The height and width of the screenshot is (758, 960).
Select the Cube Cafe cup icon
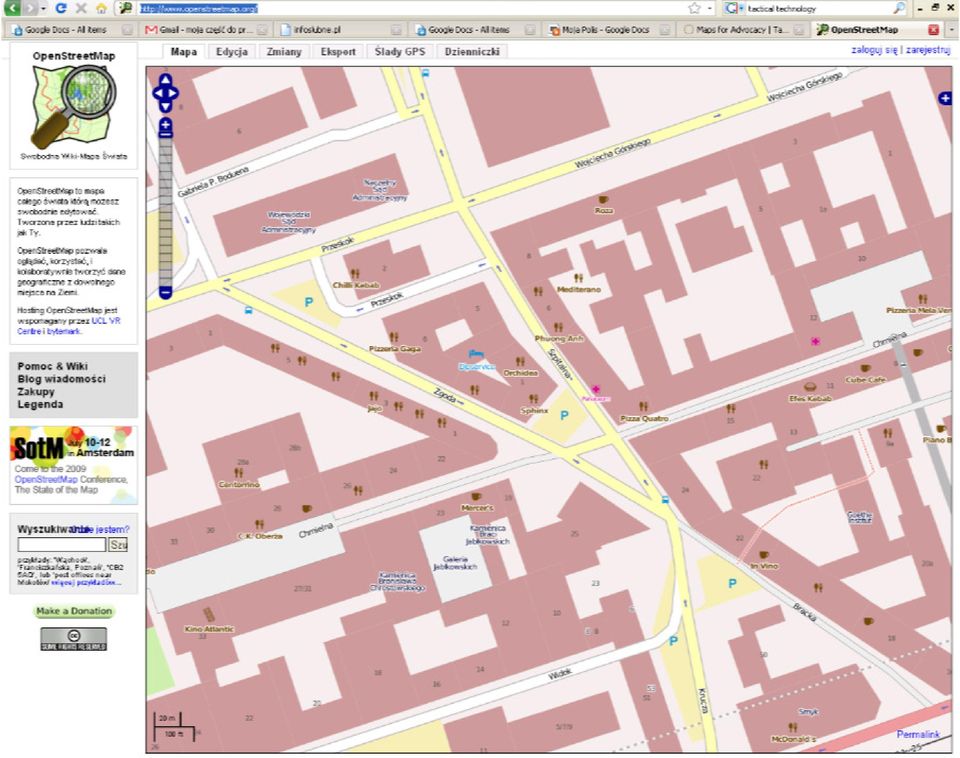865,369
